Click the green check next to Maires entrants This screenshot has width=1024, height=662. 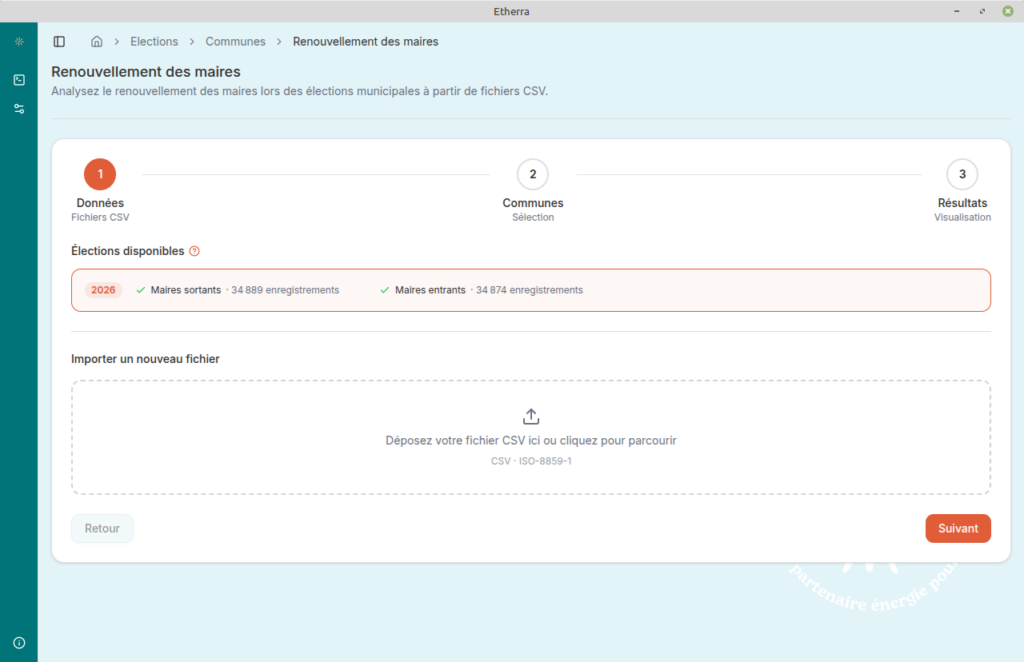[x=385, y=290]
